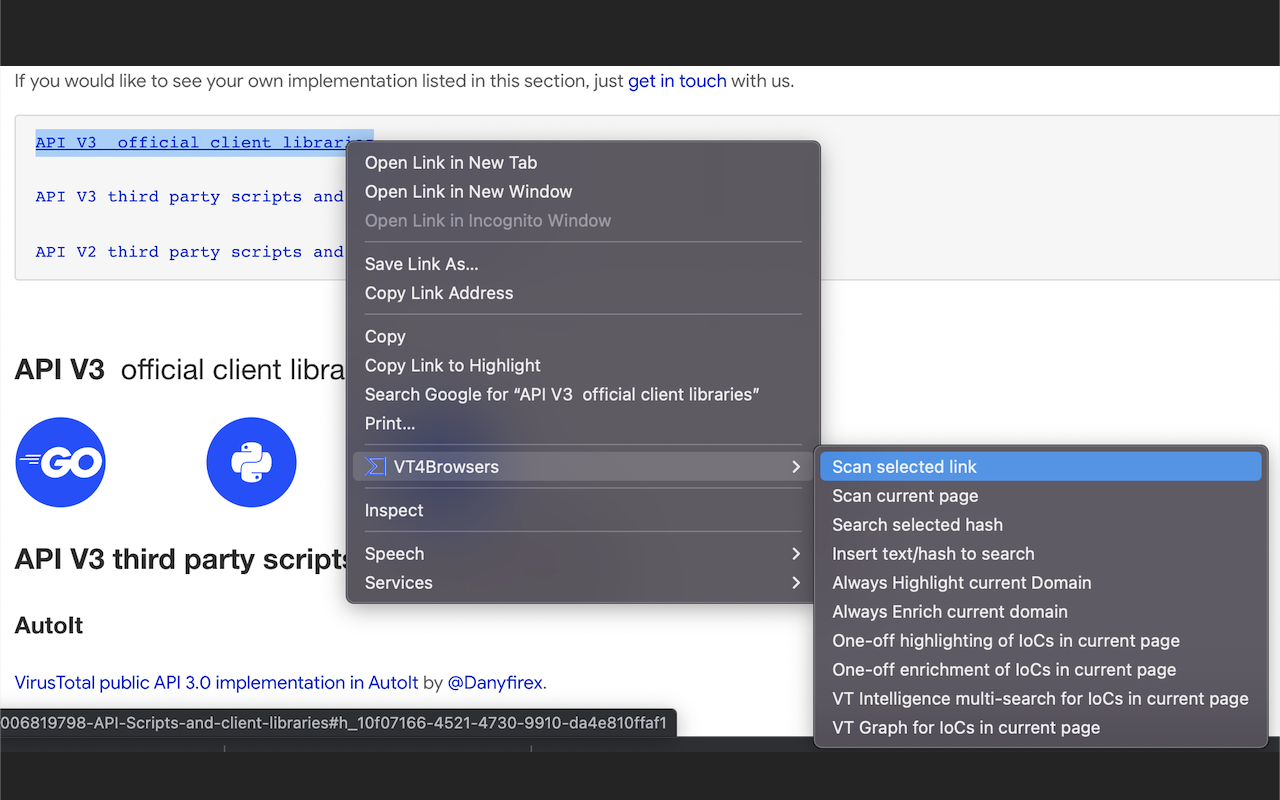Image resolution: width=1280 pixels, height=800 pixels.
Task: Enable "Always Highlight current Domain"
Action: [961, 582]
